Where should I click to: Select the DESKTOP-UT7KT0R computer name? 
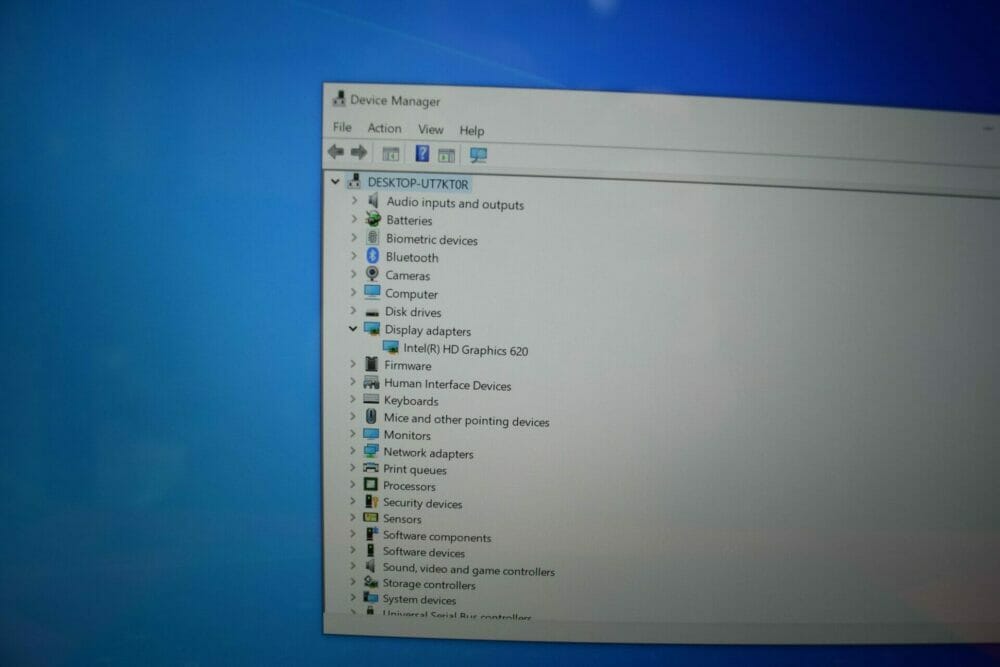(418, 184)
